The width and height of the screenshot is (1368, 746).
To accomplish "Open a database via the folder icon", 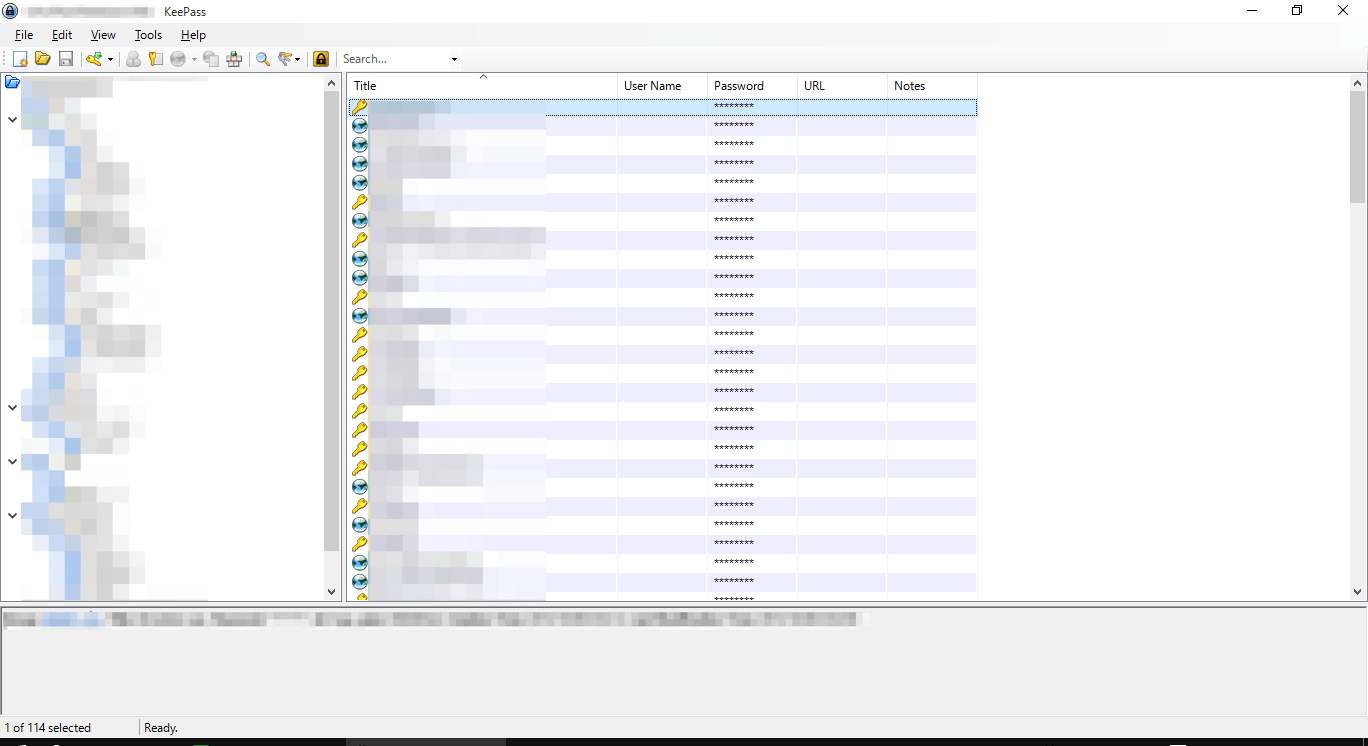I will 43,59.
